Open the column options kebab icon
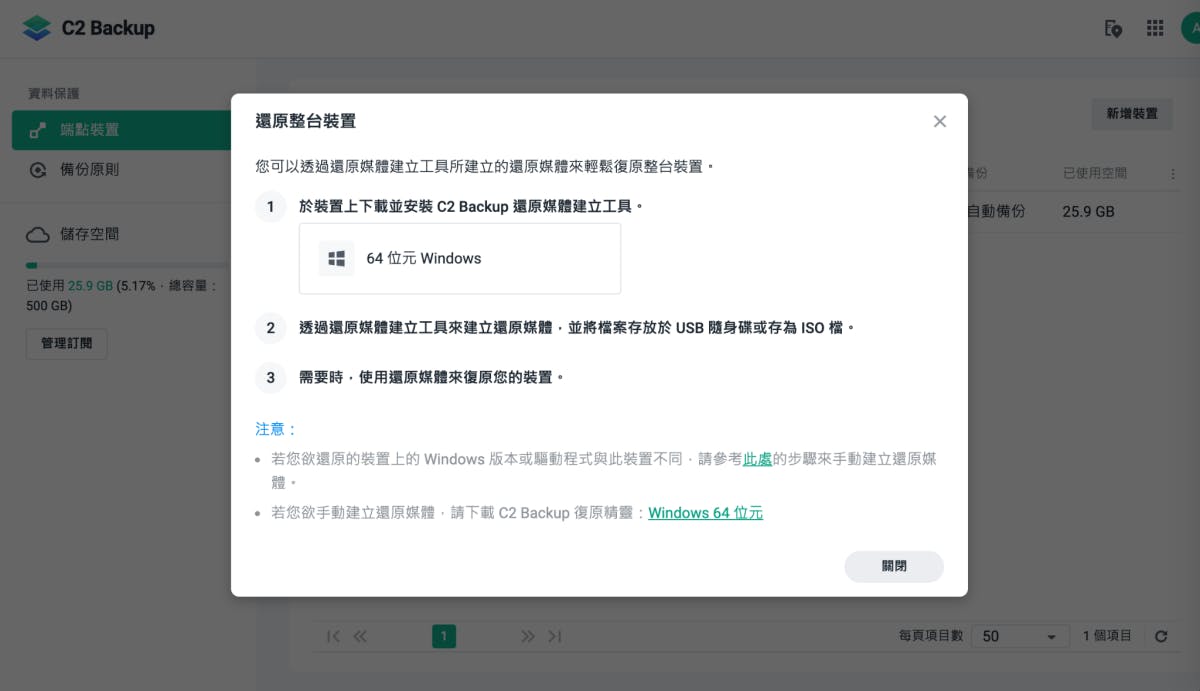 tap(1173, 174)
